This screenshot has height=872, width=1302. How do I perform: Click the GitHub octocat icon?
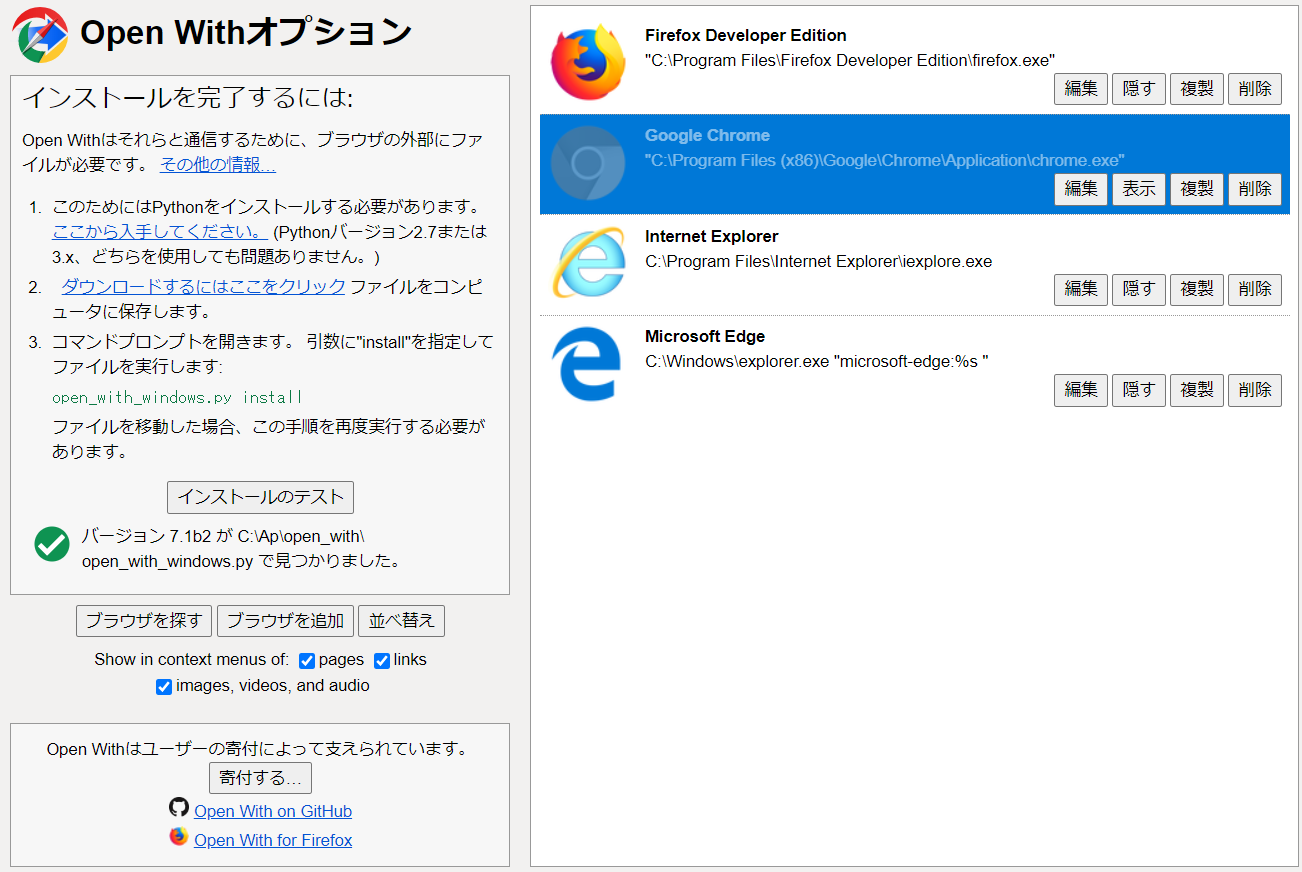click(x=179, y=807)
